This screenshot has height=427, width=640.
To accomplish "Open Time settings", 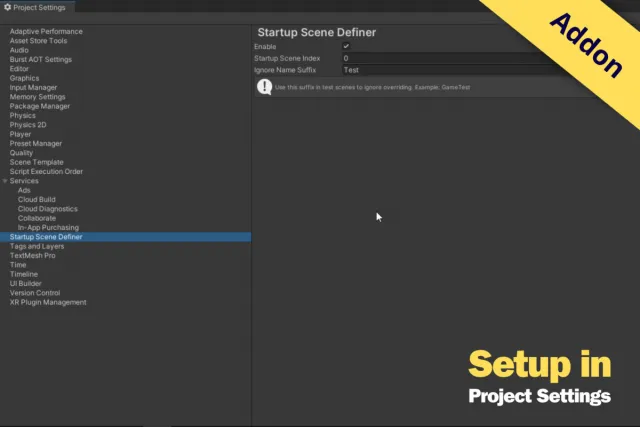I will pyautogui.click(x=18, y=265).
